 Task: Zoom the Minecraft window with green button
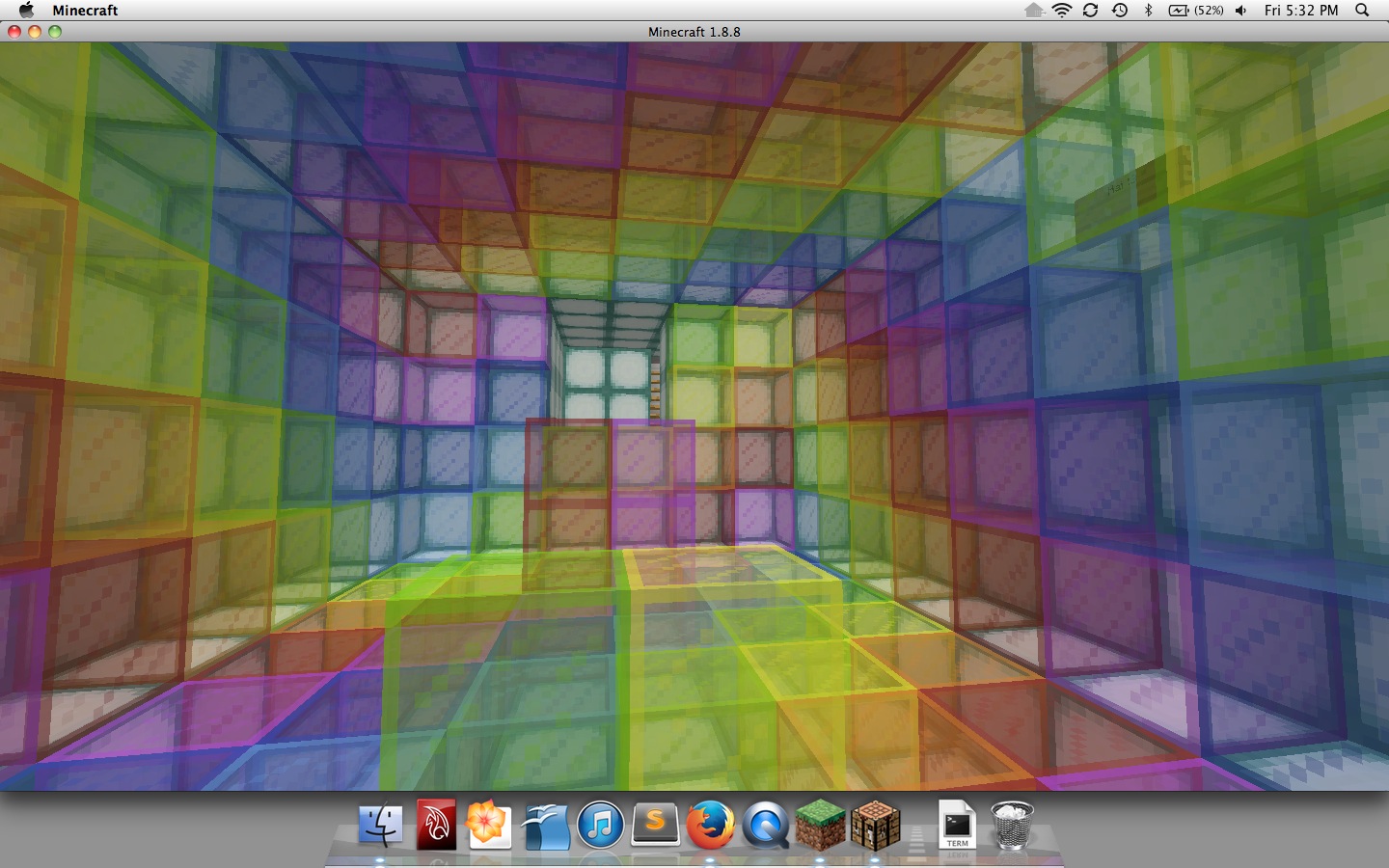click(x=55, y=32)
